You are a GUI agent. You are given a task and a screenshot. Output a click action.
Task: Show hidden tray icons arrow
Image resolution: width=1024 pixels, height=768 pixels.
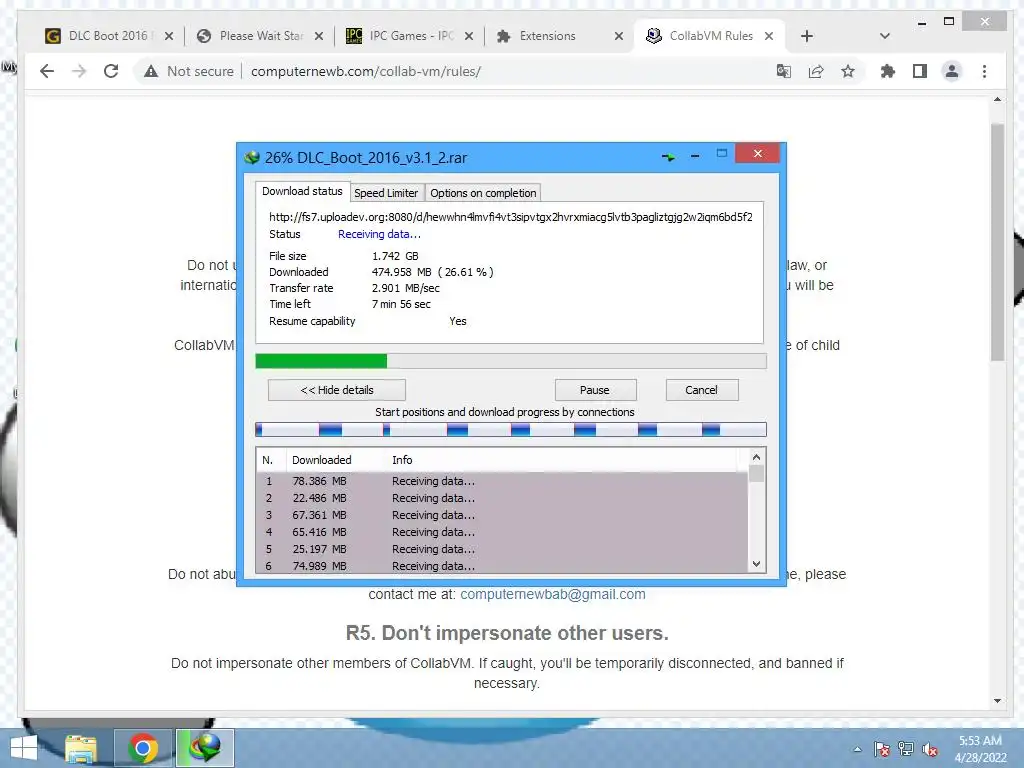point(857,750)
